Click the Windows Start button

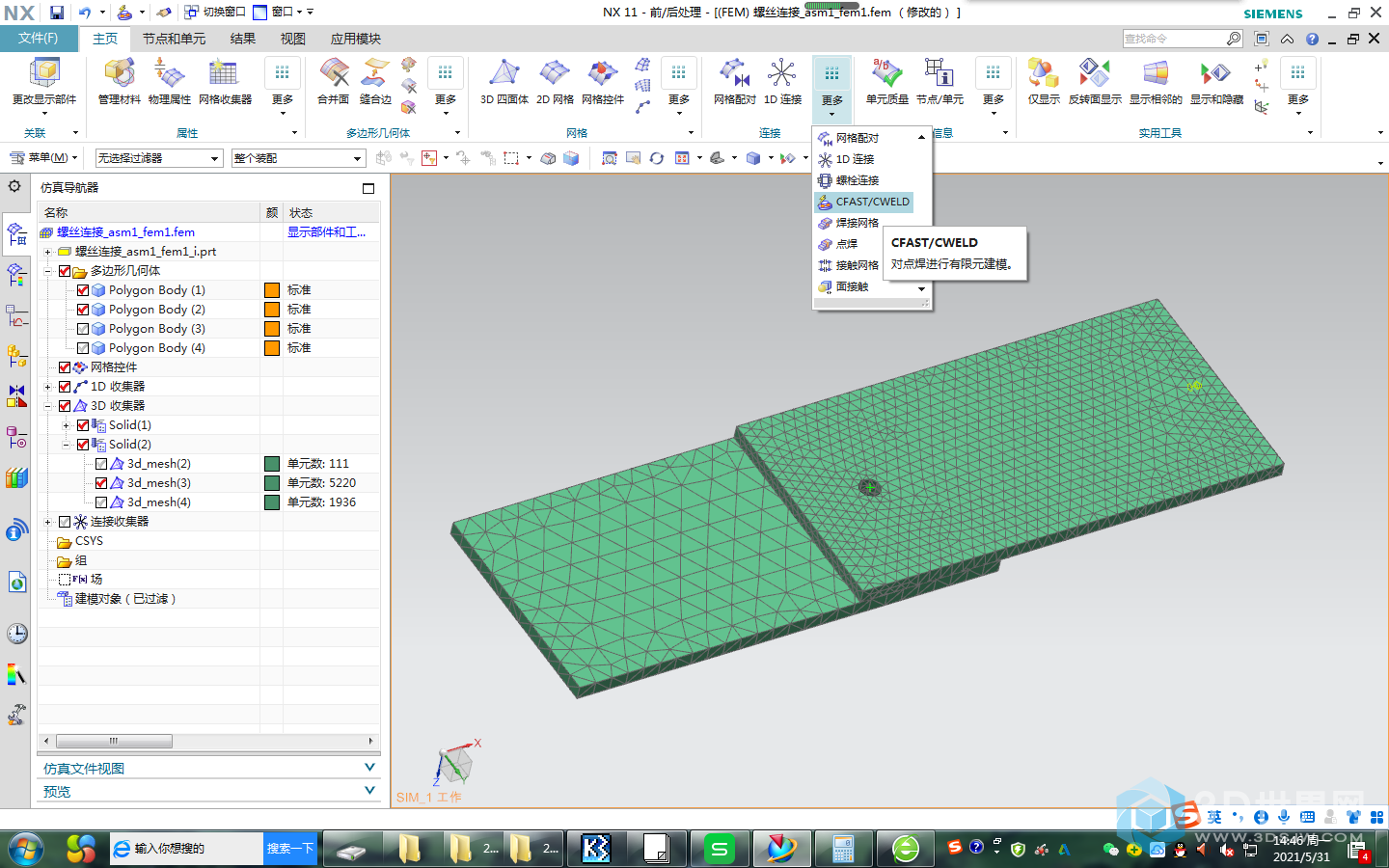coord(26,849)
